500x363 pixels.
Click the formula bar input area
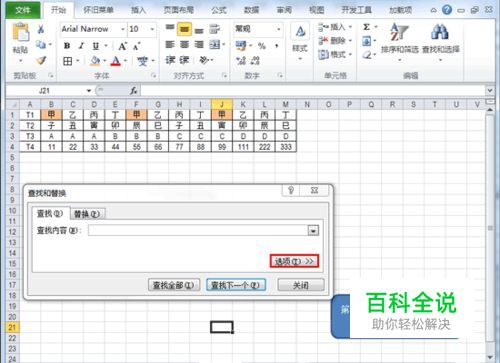pos(313,90)
